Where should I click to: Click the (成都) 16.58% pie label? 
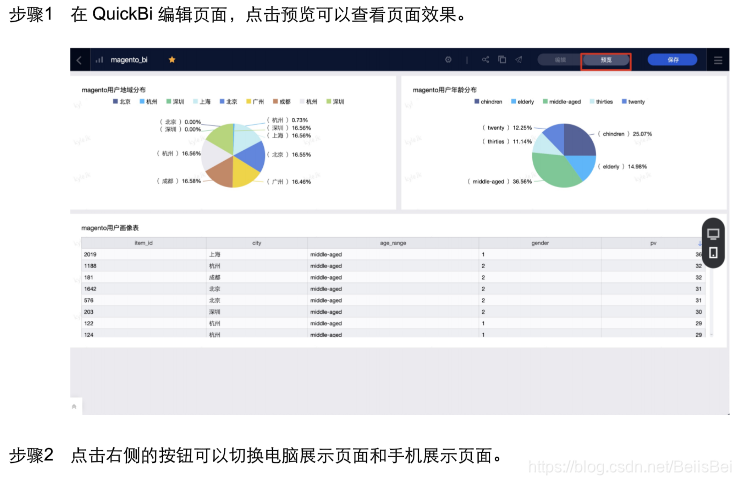(179, 181)
